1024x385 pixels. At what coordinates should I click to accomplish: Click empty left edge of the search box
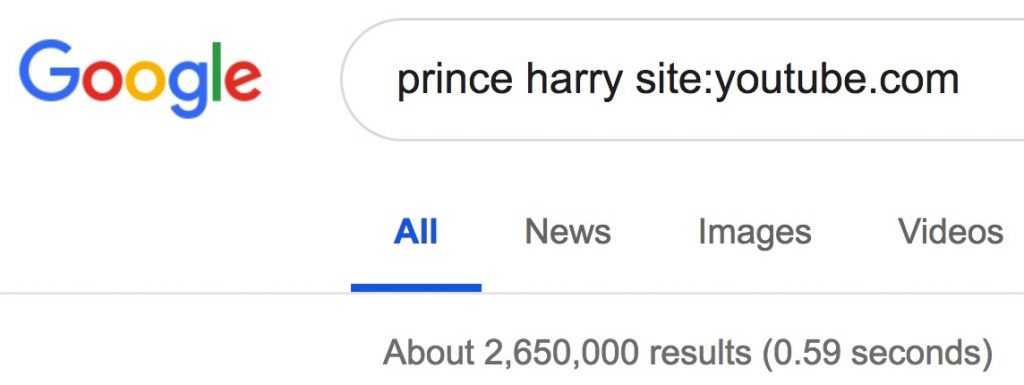tap(369, 79)
